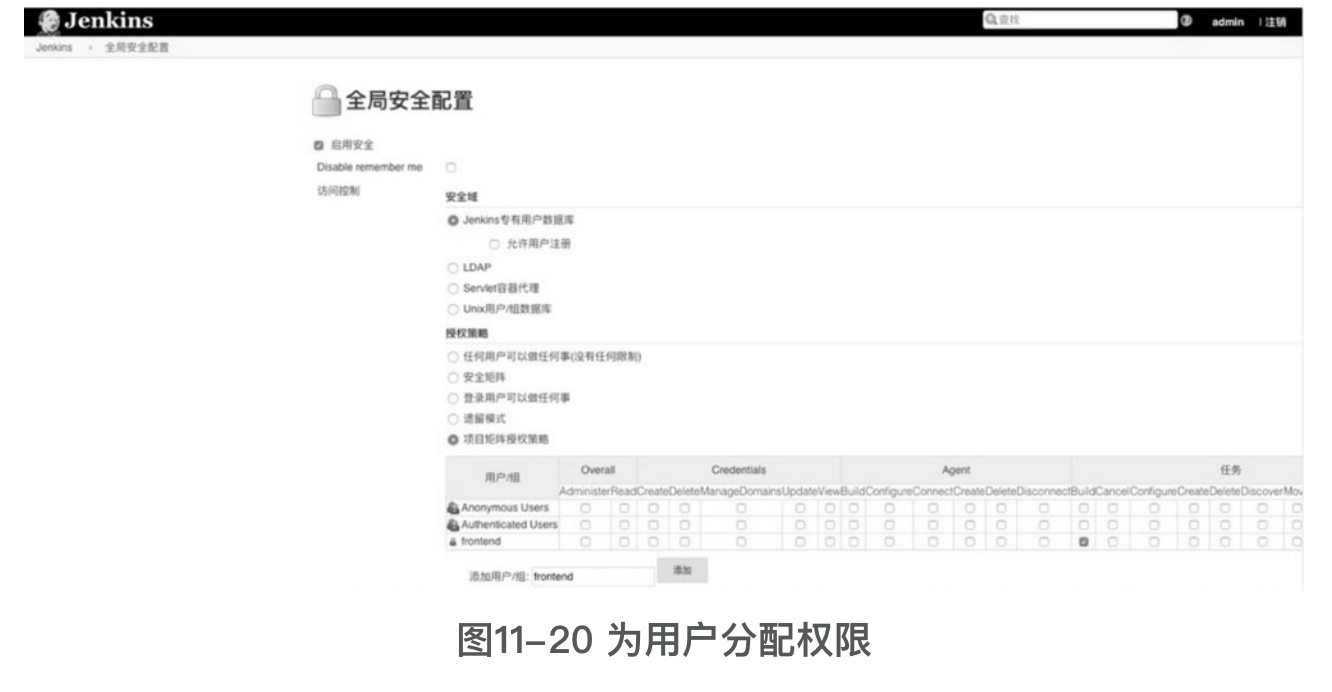The height and width of the screenshot is (692, 1332).
Task: Click the Authenticated Users row label
Action: point(509,524)
